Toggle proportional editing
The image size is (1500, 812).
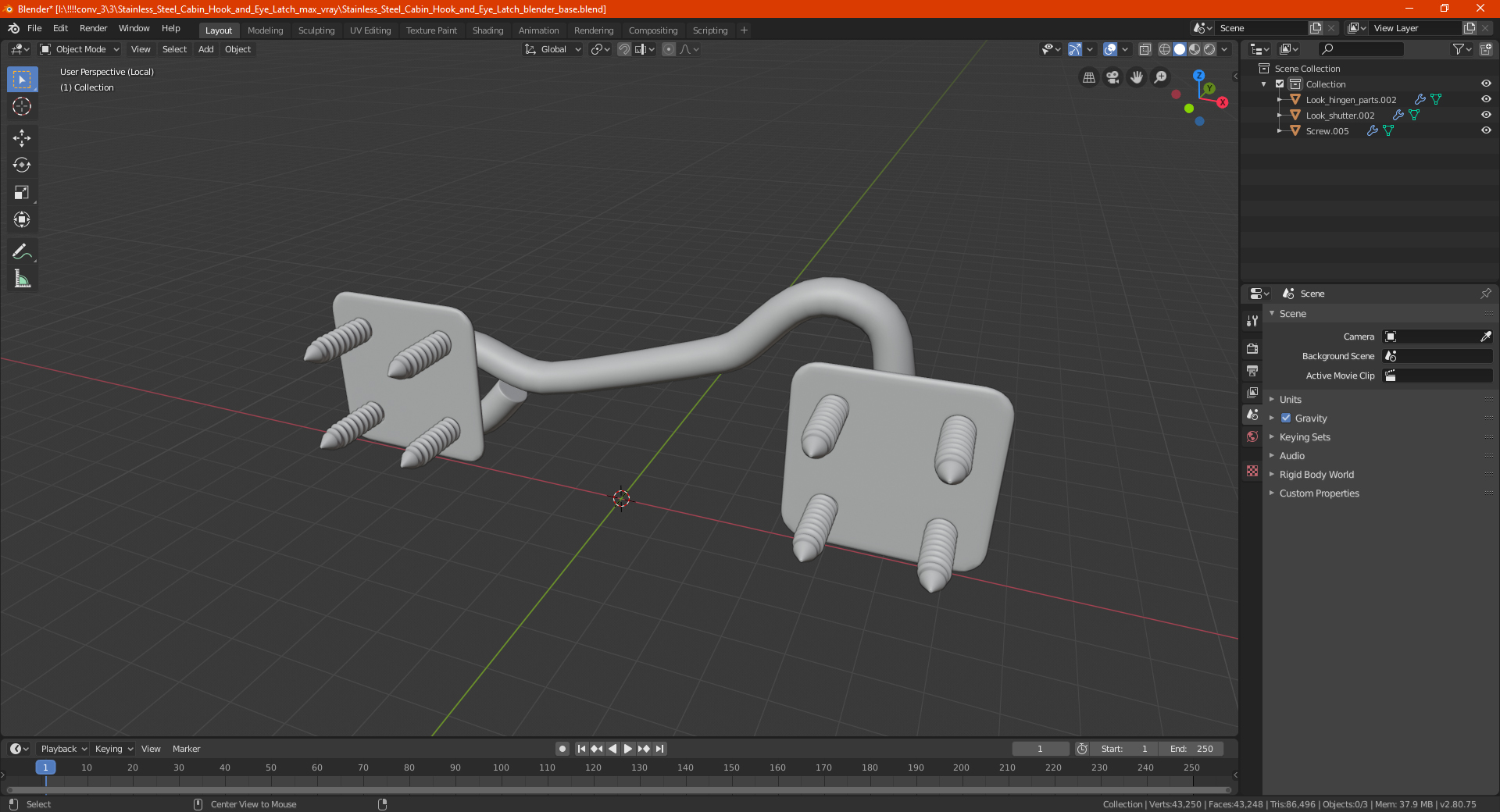(x=669, y=49)
